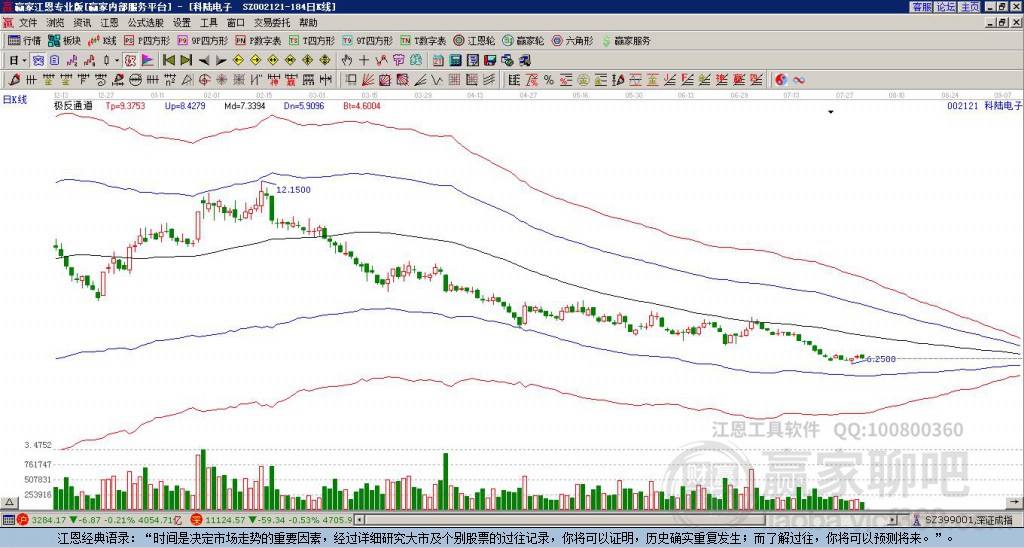Open the calendar icon
The height and width of the screenshot is (548, 1024).
[438, 61]
